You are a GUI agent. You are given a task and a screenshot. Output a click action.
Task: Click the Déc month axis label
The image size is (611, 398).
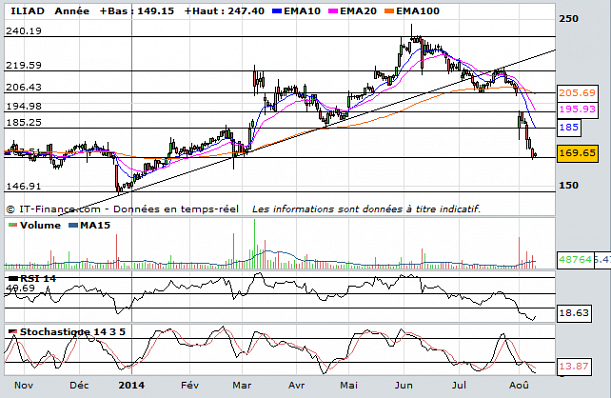coord(79,385)
